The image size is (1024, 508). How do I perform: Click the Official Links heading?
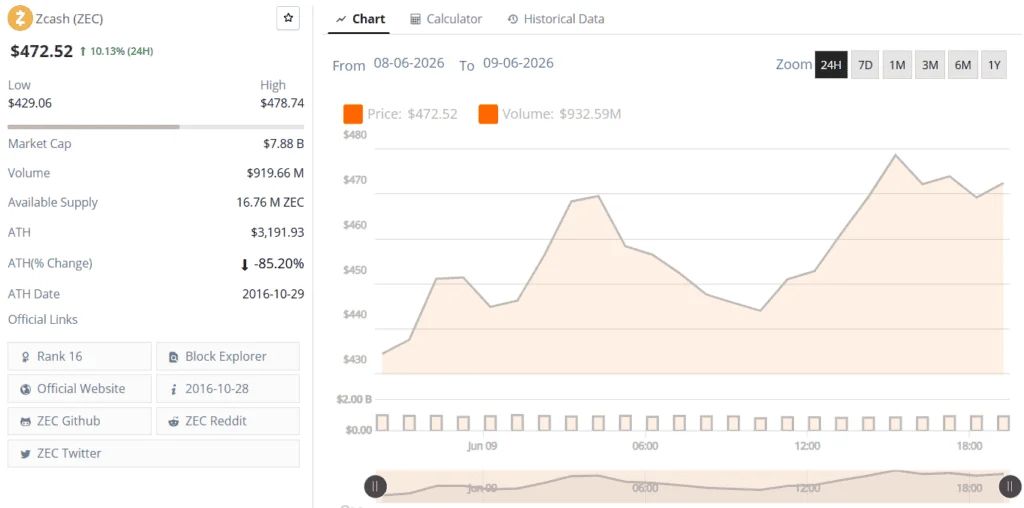42,319
